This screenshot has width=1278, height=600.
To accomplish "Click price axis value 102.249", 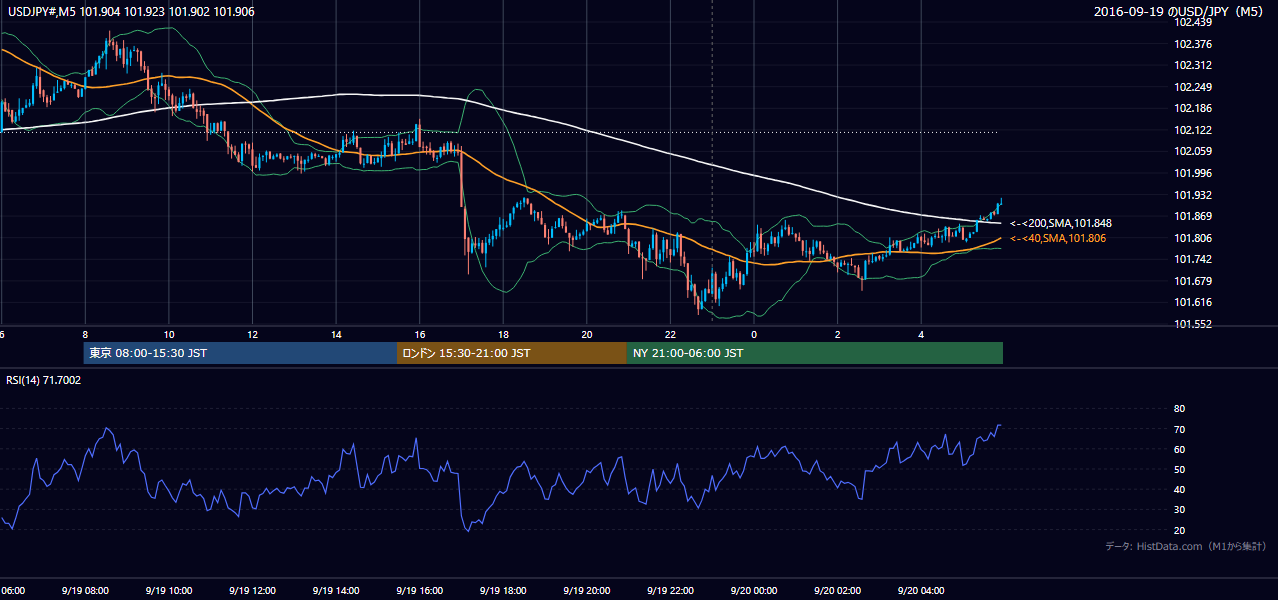I will coord(1193,87).
